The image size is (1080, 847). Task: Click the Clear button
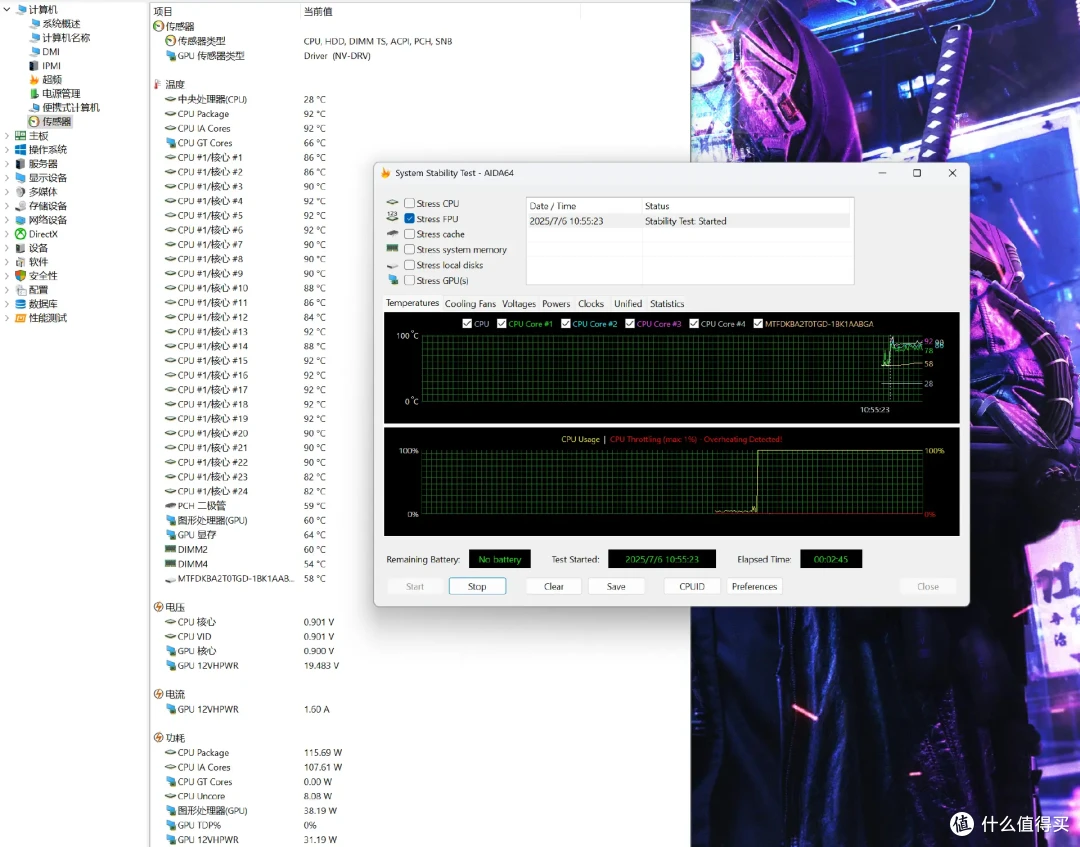click(554, 586)
